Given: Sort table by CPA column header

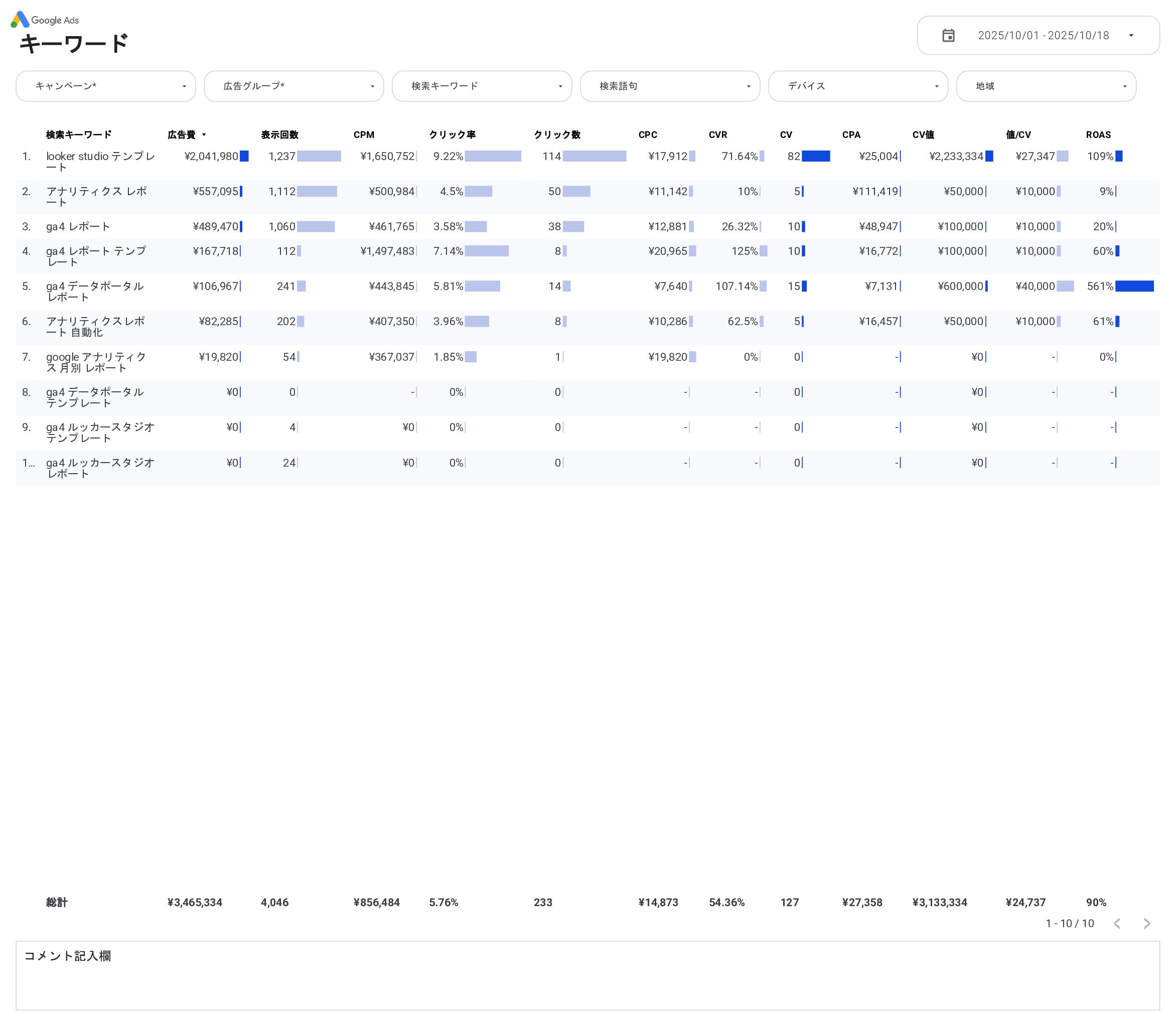Looking at the screenshot, I should point(851,135).
